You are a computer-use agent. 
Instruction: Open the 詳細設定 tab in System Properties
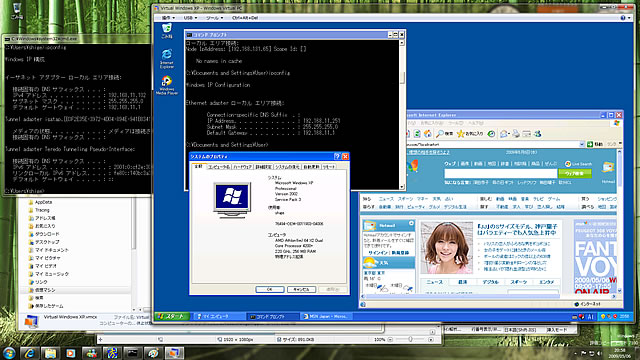[263, 167]
